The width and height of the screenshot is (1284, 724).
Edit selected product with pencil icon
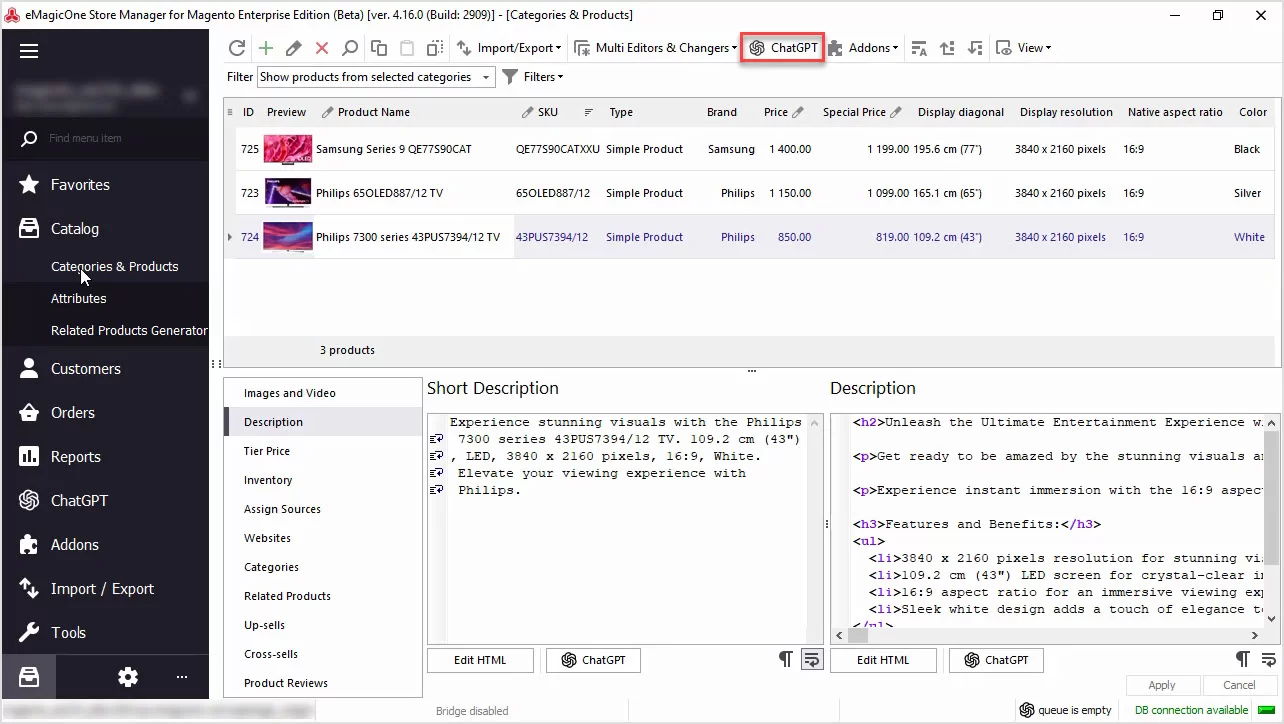point(293,48)
